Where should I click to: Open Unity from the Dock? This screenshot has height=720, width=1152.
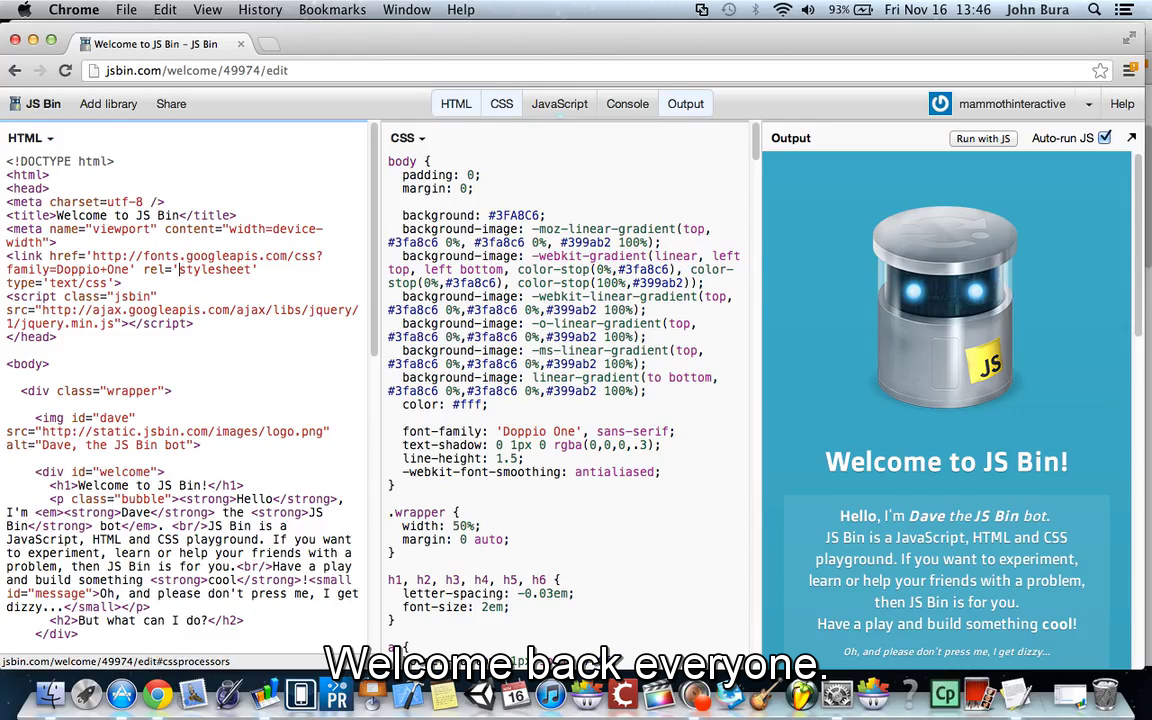480,694
